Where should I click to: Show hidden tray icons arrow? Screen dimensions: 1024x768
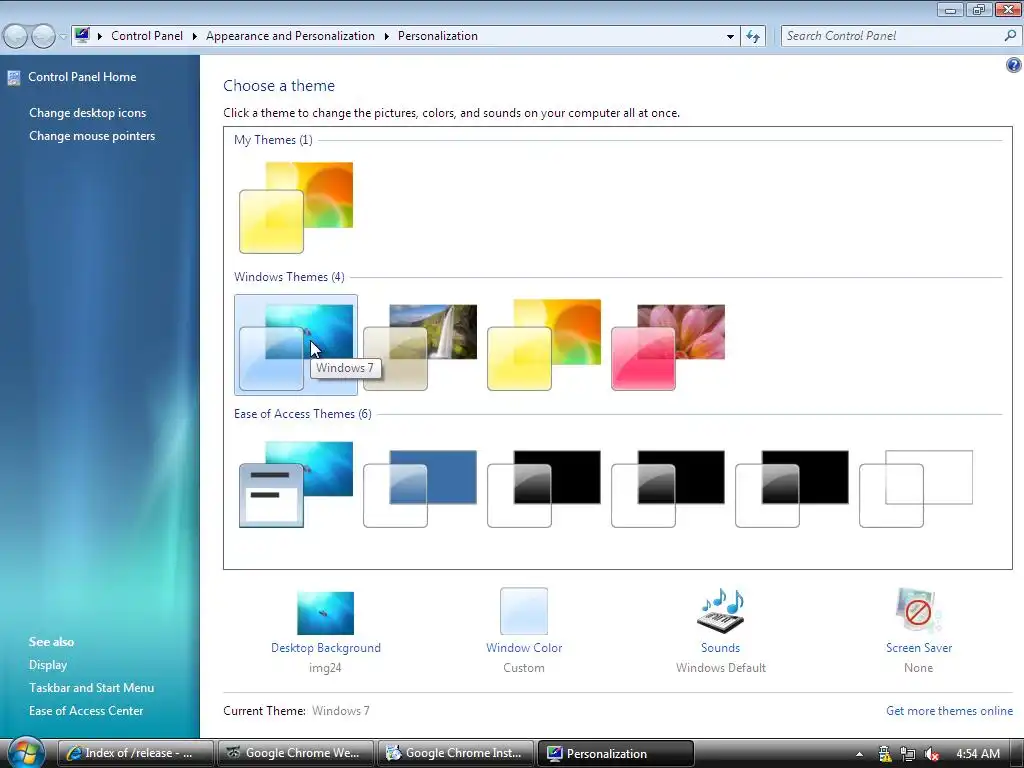[859, 754]
